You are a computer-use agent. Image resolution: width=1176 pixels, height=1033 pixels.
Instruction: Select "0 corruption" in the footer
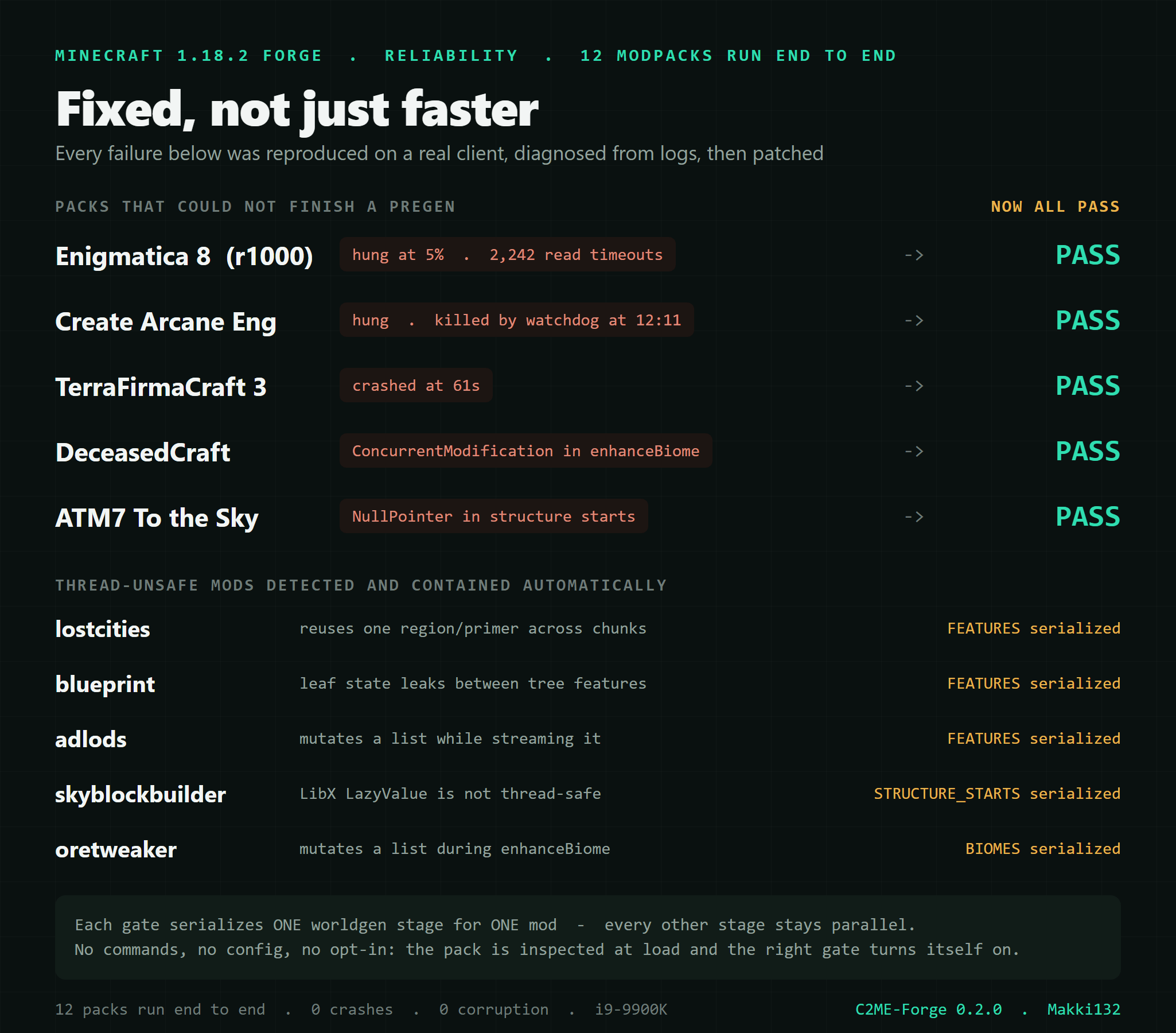pyautogui.click(x=494, y=1009)
